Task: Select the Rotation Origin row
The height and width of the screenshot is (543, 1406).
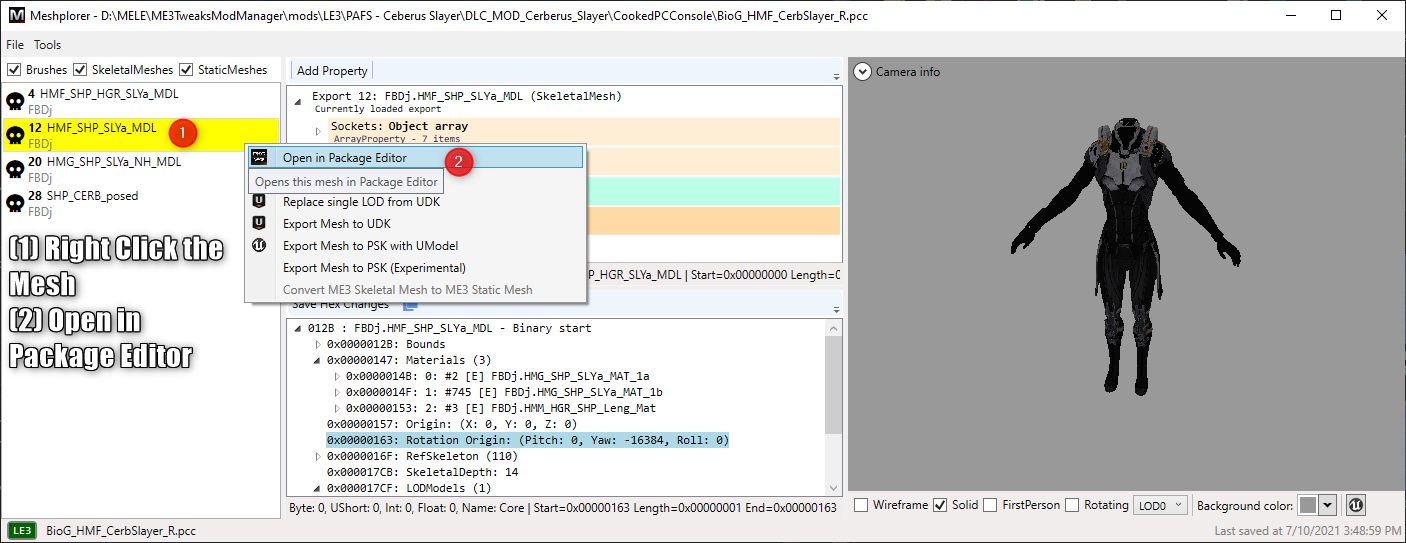Action: 528,440
